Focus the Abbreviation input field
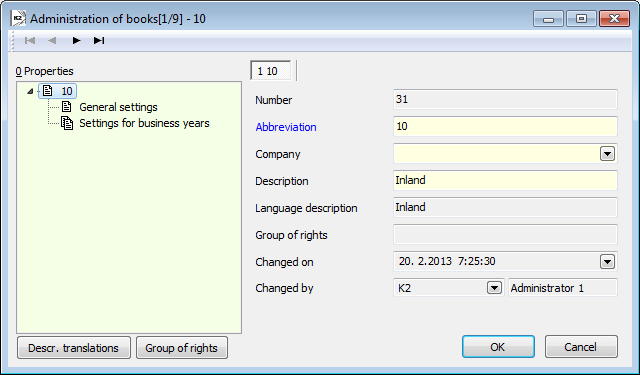The image size is (640, 375). (x=505, y=126)
